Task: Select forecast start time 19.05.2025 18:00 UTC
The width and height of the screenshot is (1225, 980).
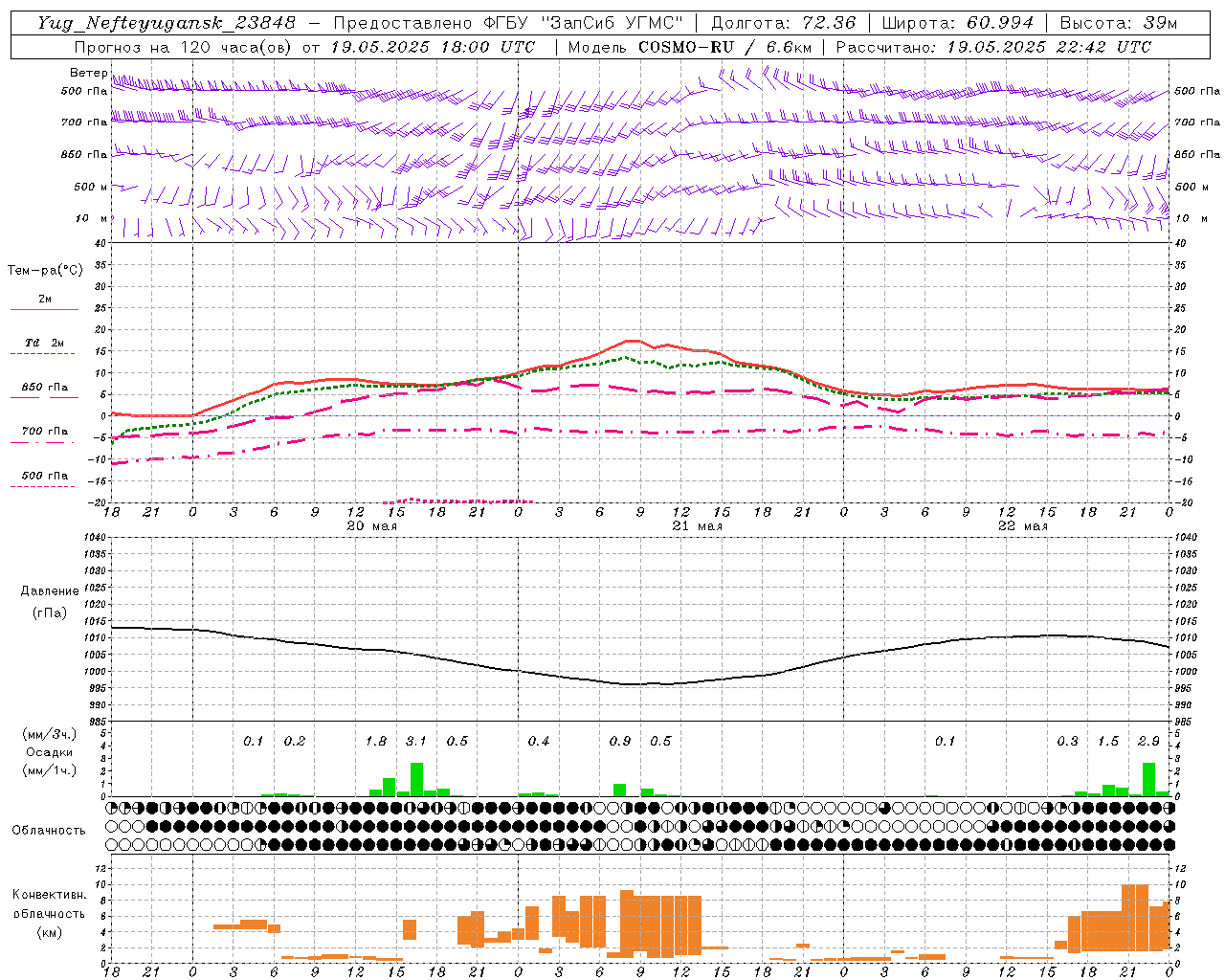Action: point(433,47)
